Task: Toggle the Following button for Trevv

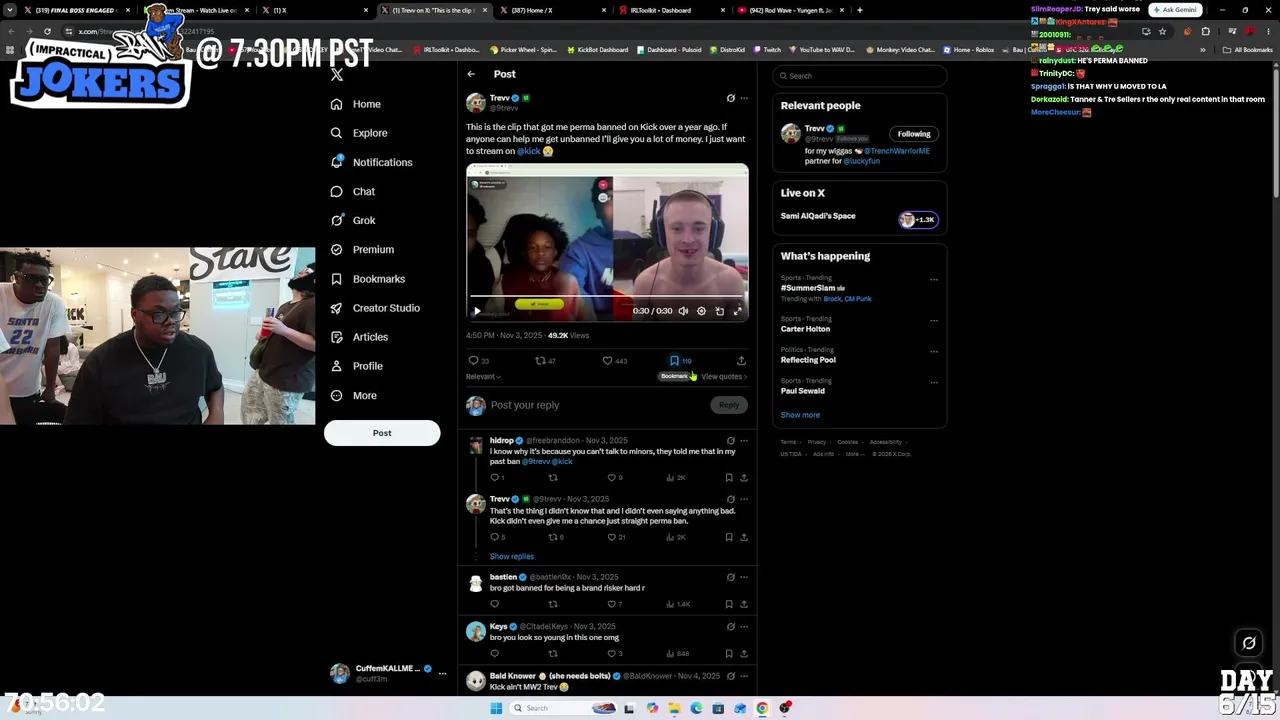Action: point(914,134)
